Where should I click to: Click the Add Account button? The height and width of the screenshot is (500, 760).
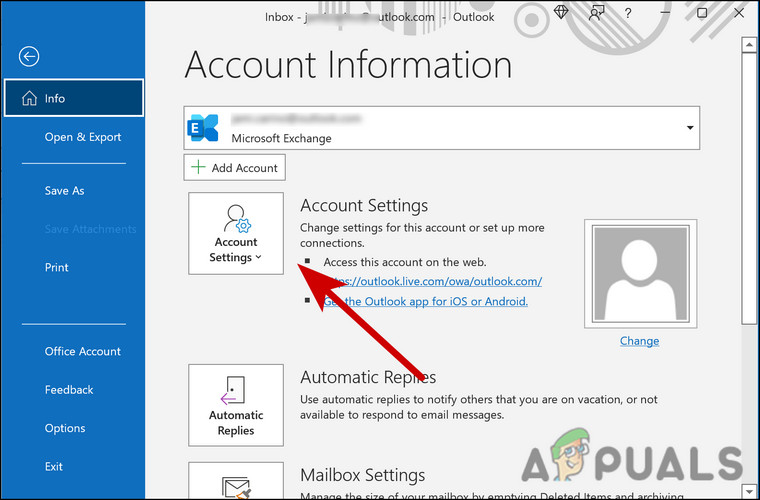(x=235, y=168)
